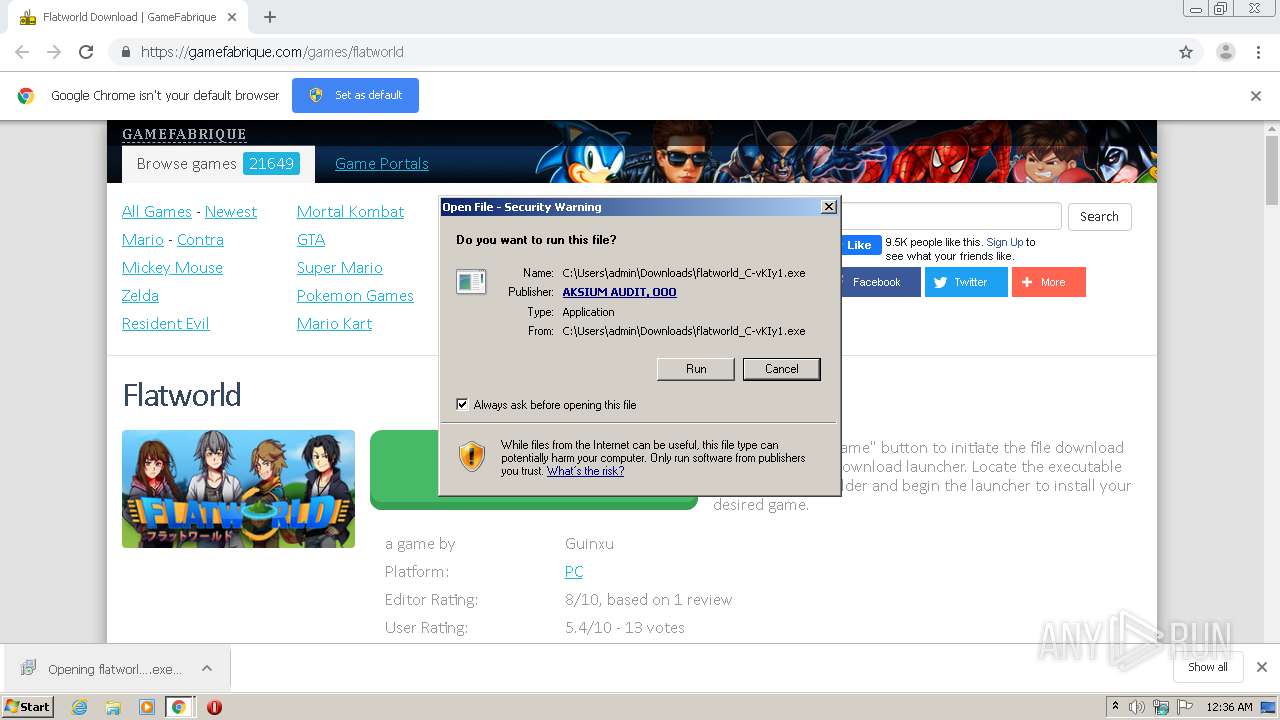Click the application file icon in the dialog
The image size is (1280, 720).
click(471, 282)
